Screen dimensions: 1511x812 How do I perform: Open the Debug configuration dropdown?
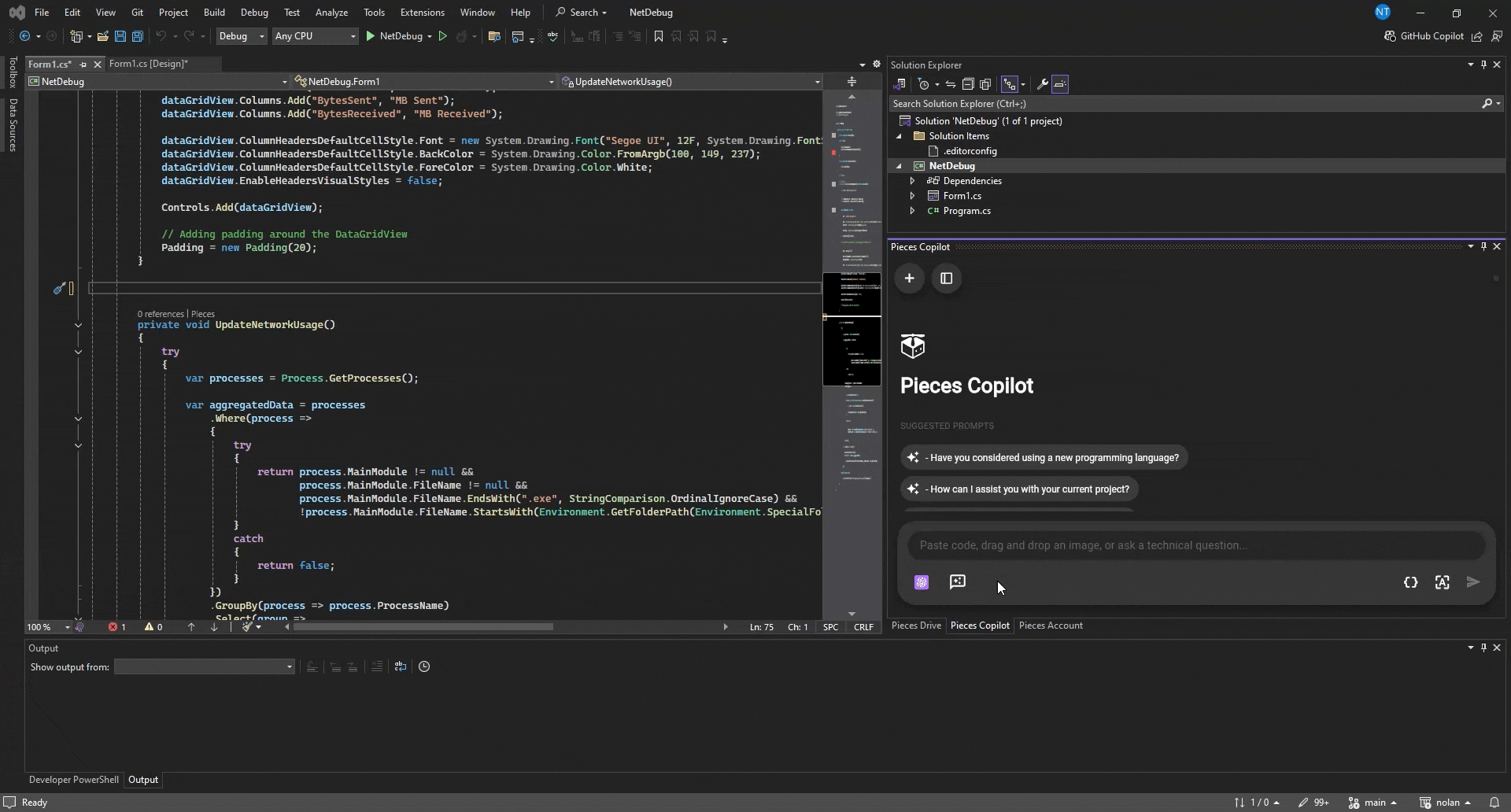point(241,36)
